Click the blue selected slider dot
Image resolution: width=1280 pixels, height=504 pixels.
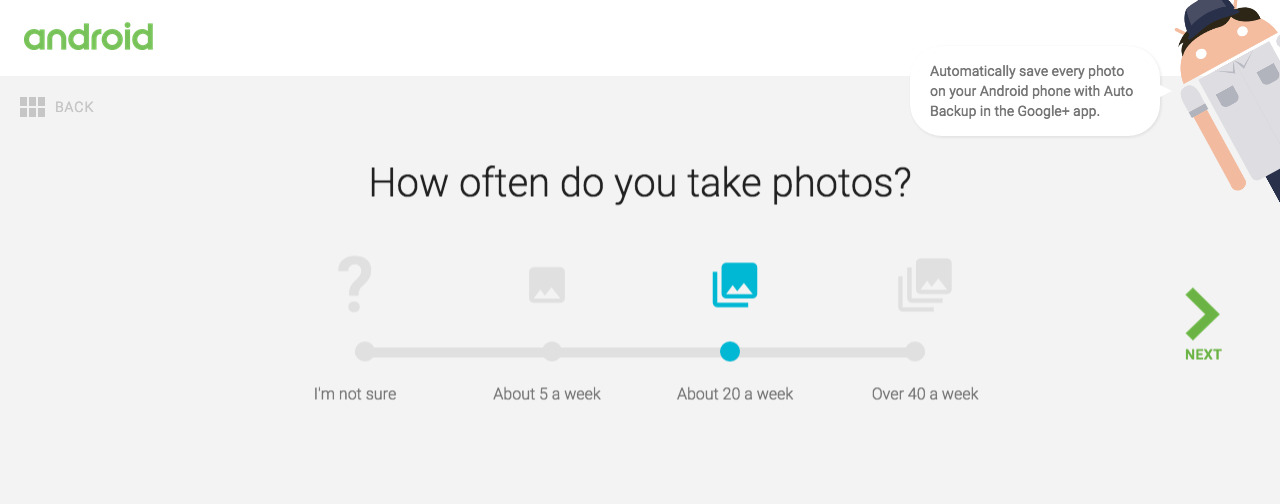click(730, 352)
